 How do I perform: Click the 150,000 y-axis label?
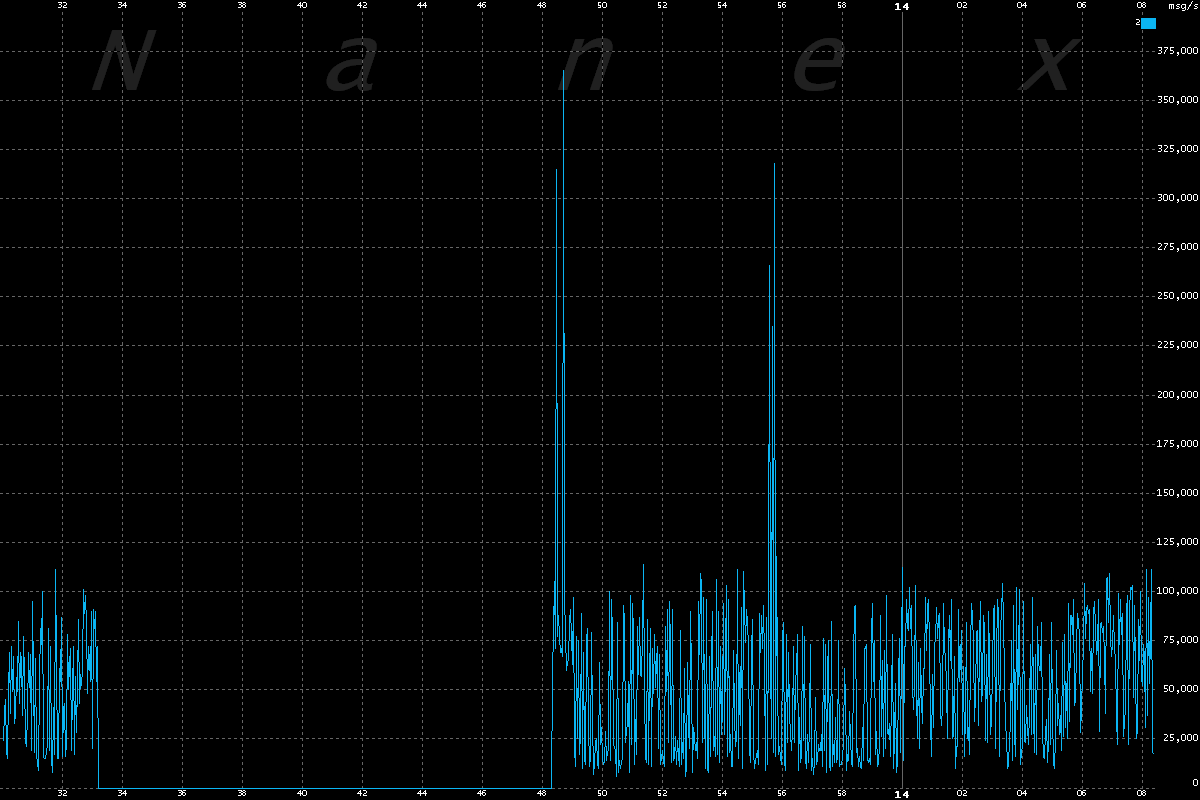pos(1179,493)
